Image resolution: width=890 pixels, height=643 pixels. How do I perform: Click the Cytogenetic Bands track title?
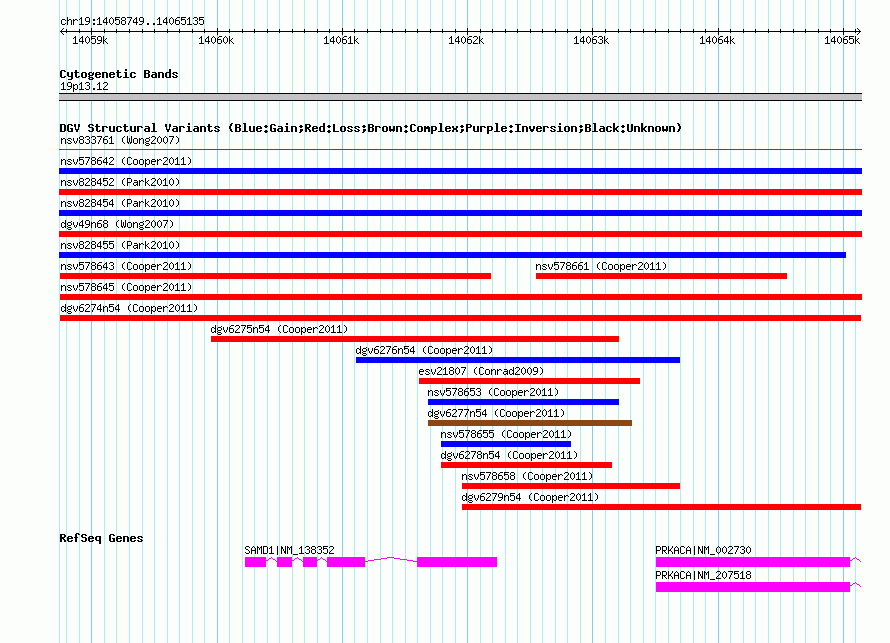pyautogui.click(x=119, y=74)
